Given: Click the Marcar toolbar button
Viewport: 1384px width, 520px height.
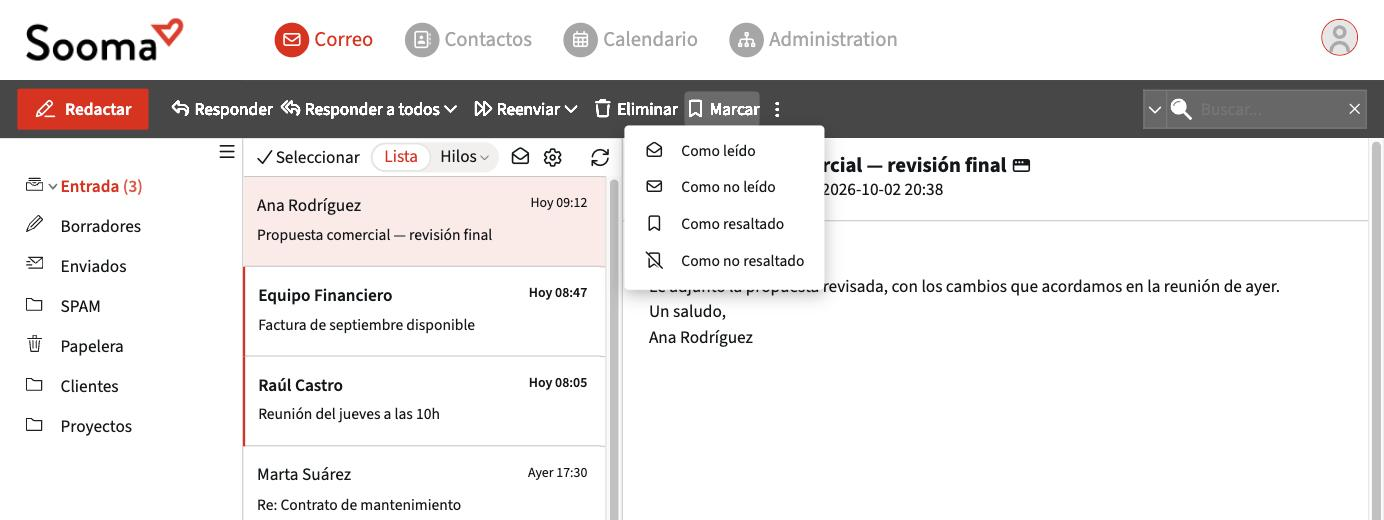Looking at the screenshot, I should coord(723,109).
